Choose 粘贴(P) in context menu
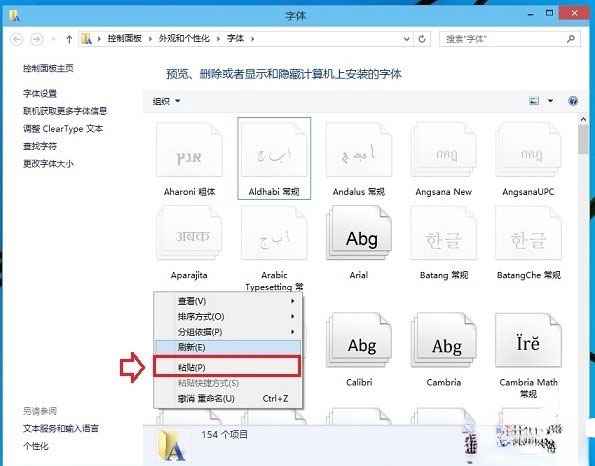 [x=227, y=367]
